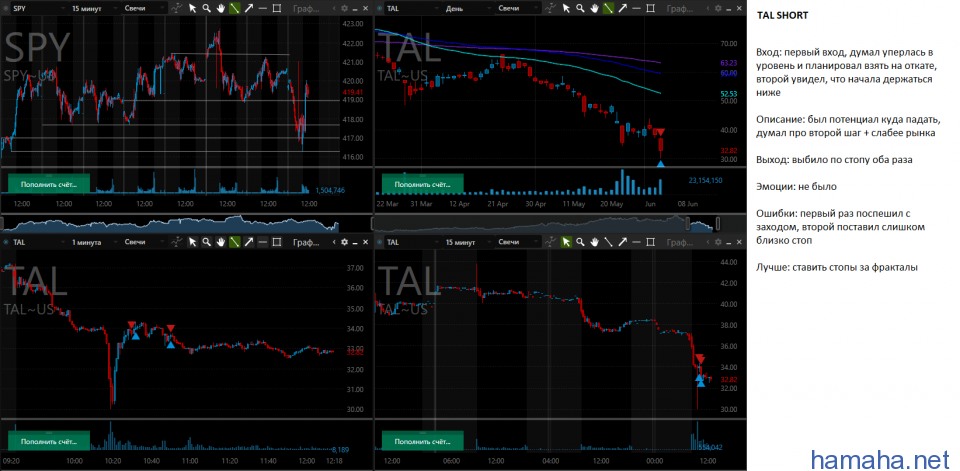This screenshot has height=471, width=960.
Task: Open settings gear of TAL daily chart
Action: click(x=718, y=8)
